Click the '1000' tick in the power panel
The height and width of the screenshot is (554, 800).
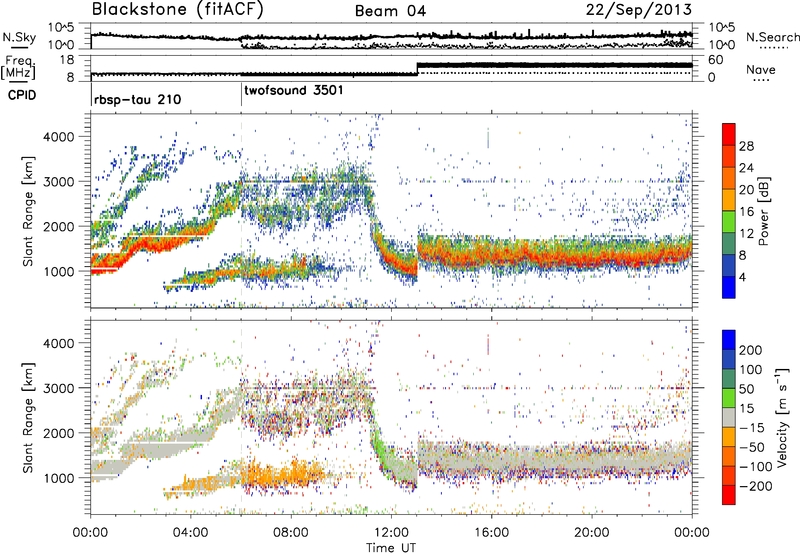[58, 271]
